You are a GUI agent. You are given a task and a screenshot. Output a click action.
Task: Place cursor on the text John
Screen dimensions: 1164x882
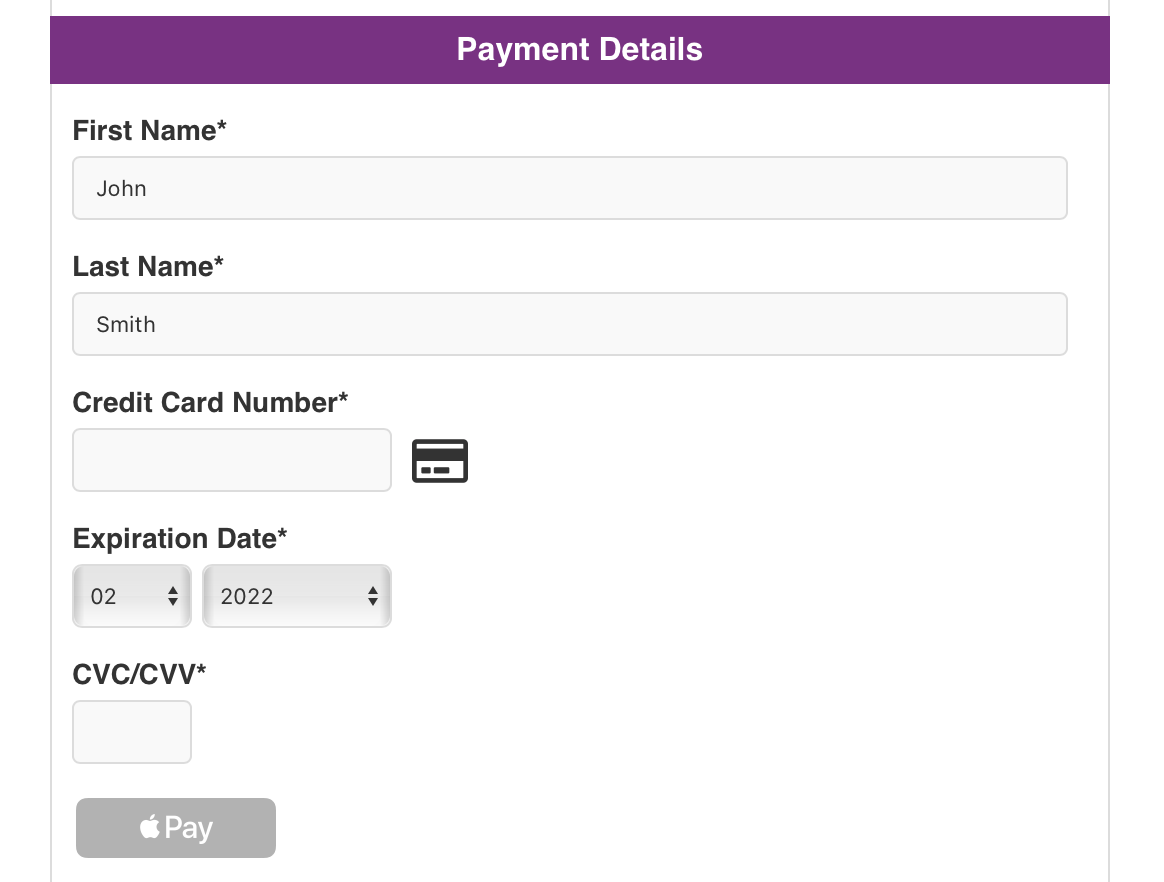122,189
